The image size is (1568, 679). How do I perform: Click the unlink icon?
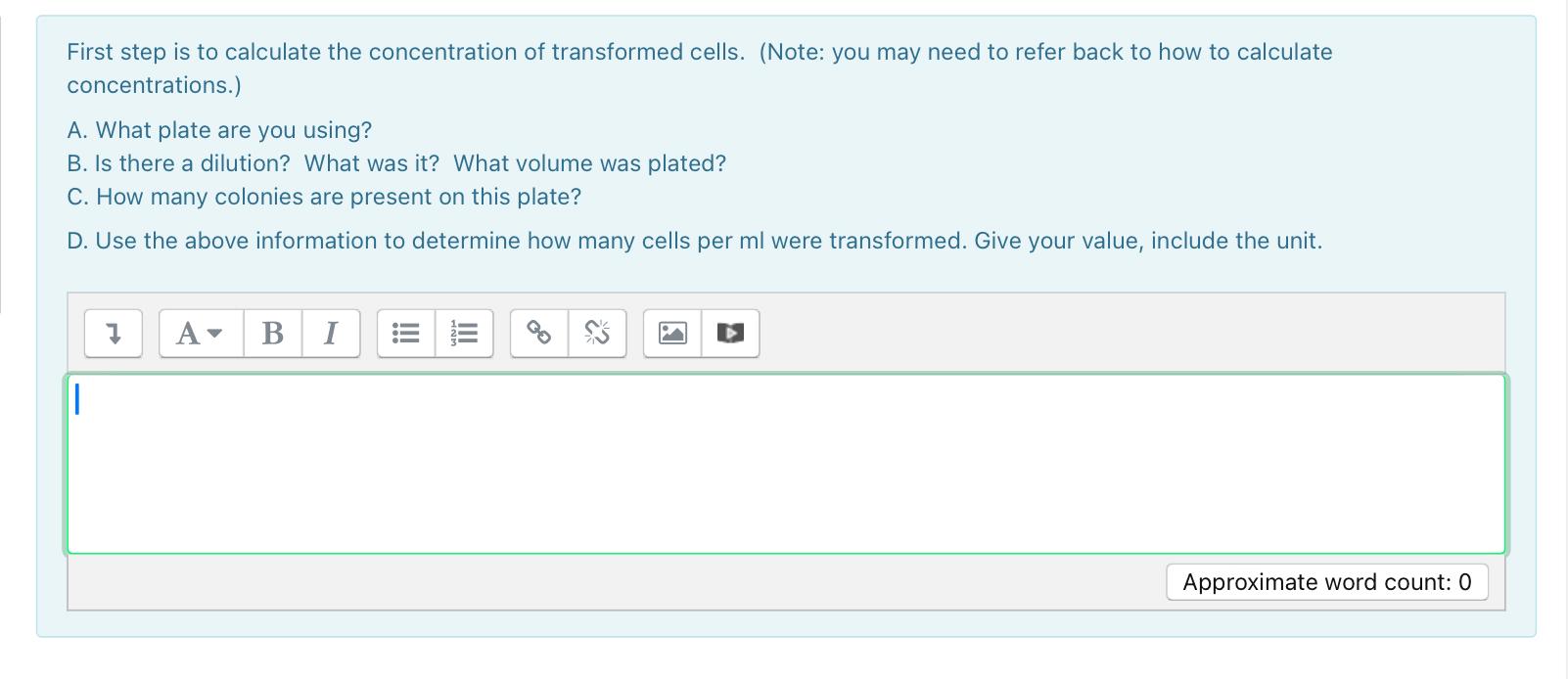[598, 334]
